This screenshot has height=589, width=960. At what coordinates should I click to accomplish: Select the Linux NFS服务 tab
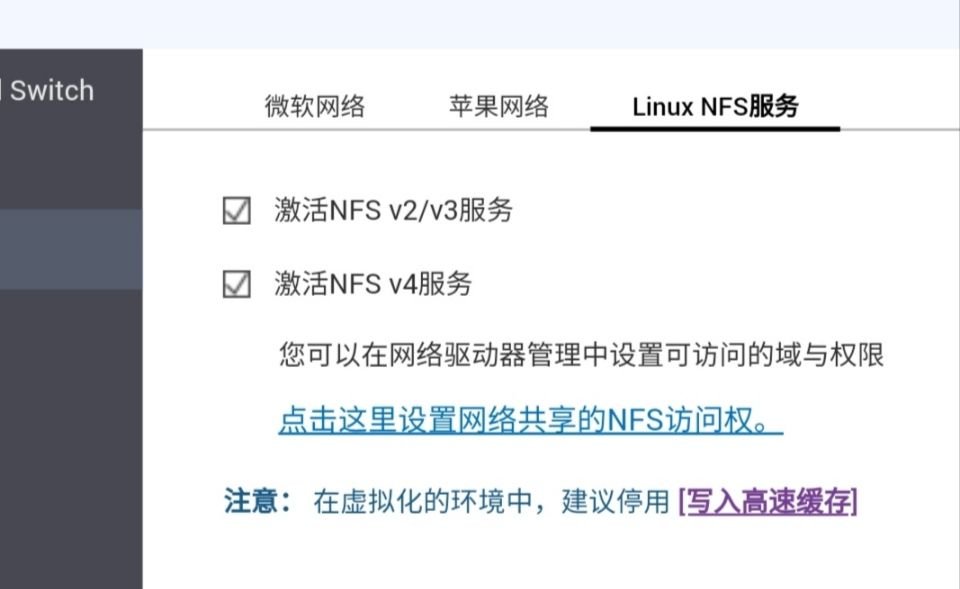click(x=715, y=107)
